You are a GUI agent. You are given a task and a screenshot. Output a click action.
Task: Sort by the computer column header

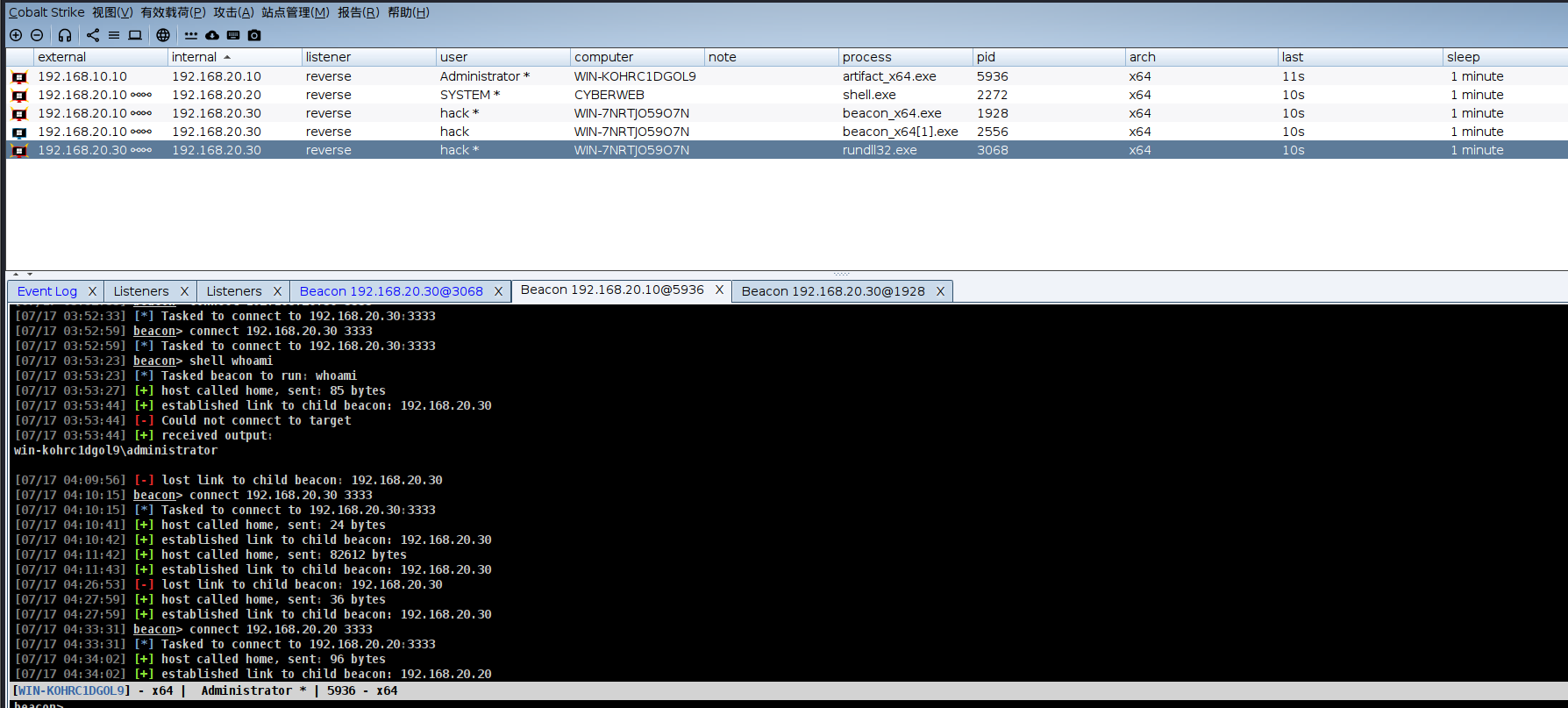pos(637,57)
